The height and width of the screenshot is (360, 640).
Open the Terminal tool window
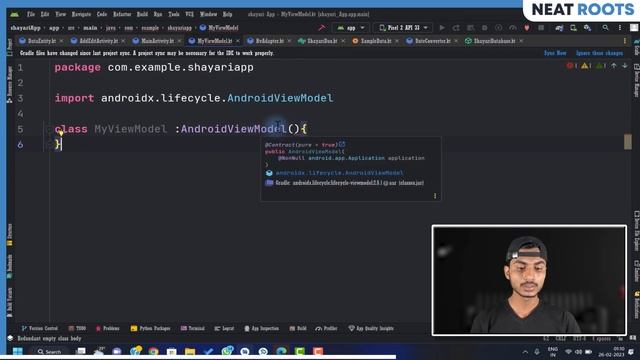(193, 328)
